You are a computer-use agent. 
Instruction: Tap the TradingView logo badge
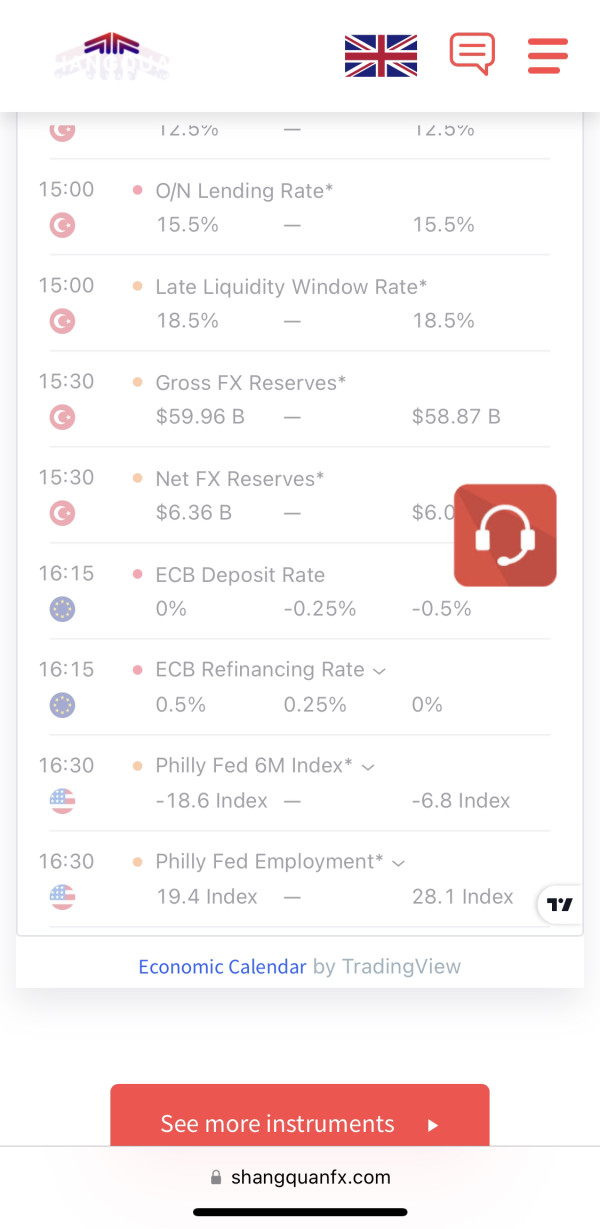pos(560,904)
